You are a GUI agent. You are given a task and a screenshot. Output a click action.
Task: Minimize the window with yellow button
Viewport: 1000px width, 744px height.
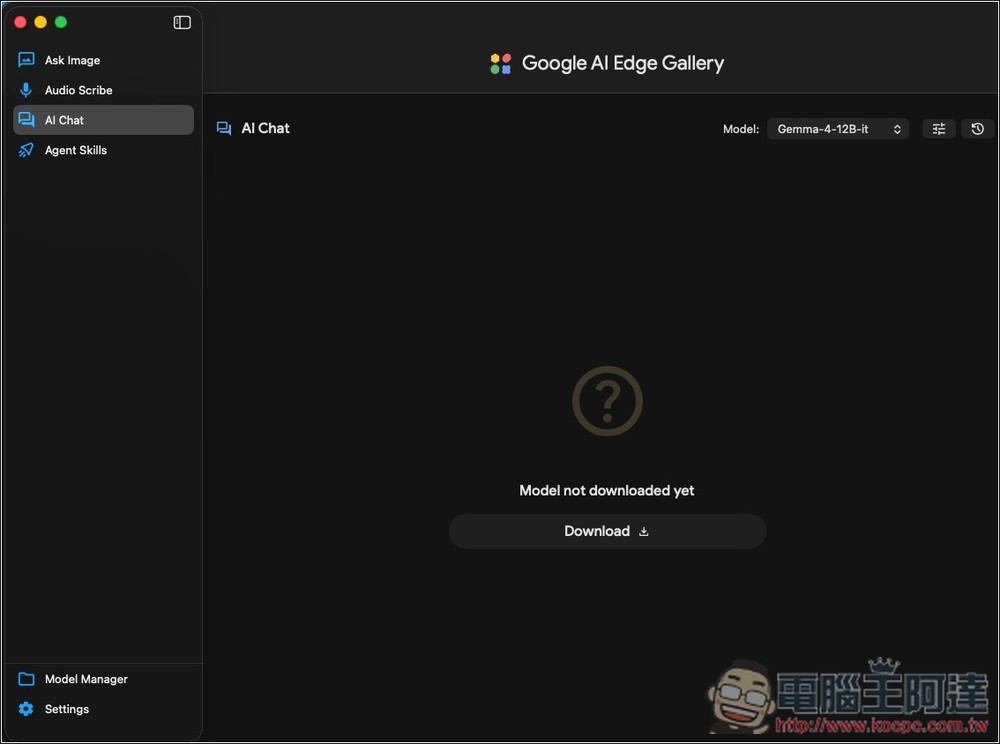(x=41, y=22)
